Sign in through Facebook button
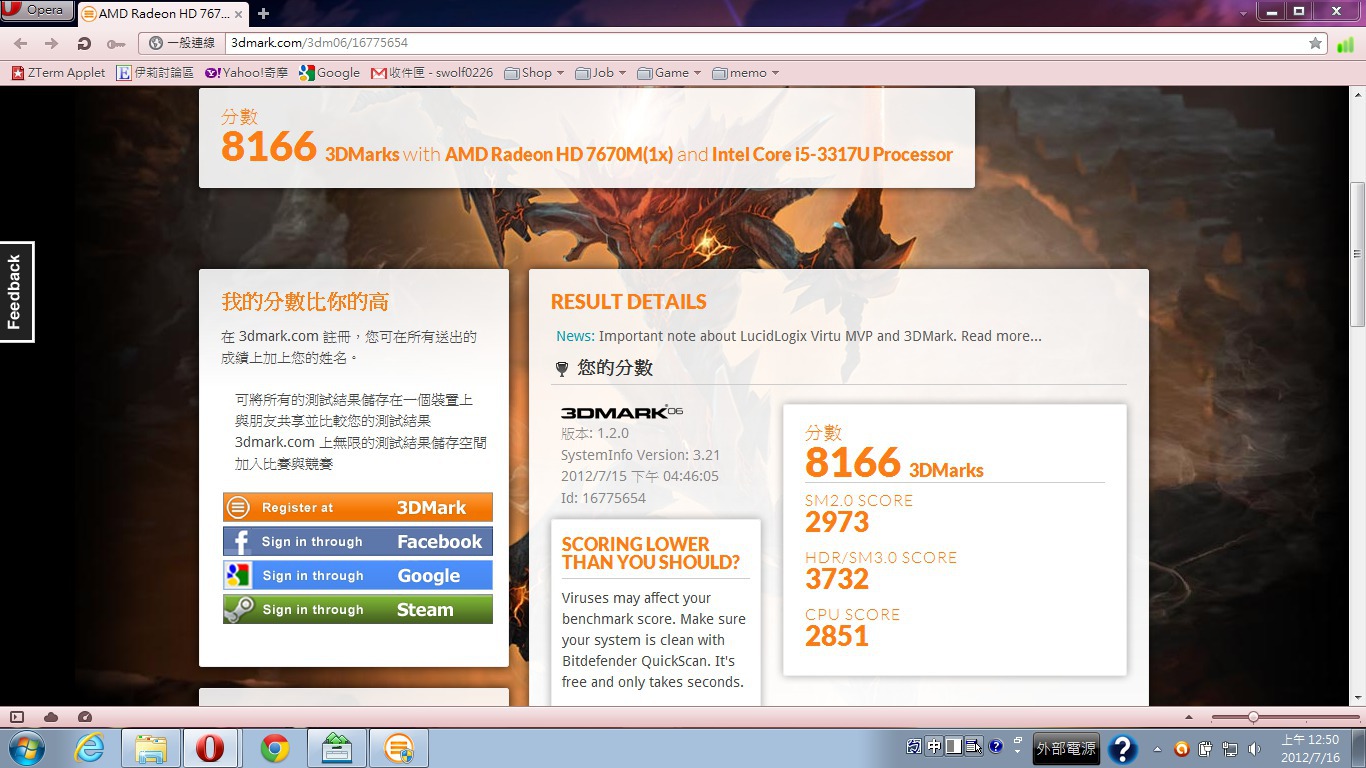This screenshot has height=768, width=1366. [358, 541]
